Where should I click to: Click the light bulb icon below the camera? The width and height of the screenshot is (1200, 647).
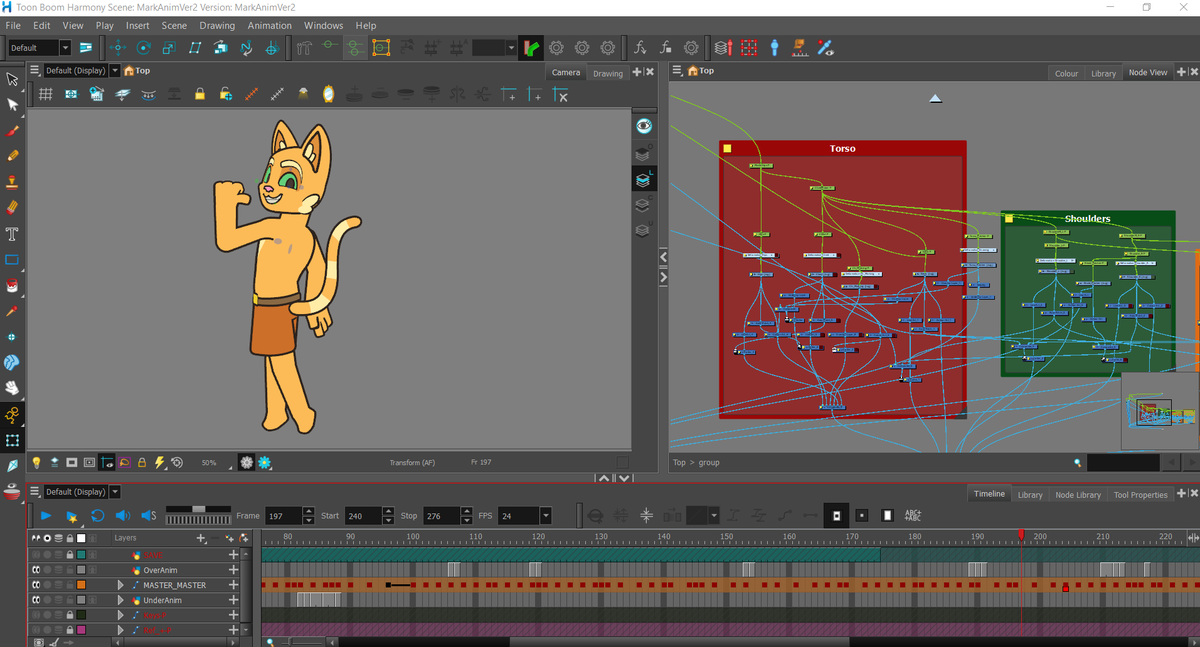[37, 463]
